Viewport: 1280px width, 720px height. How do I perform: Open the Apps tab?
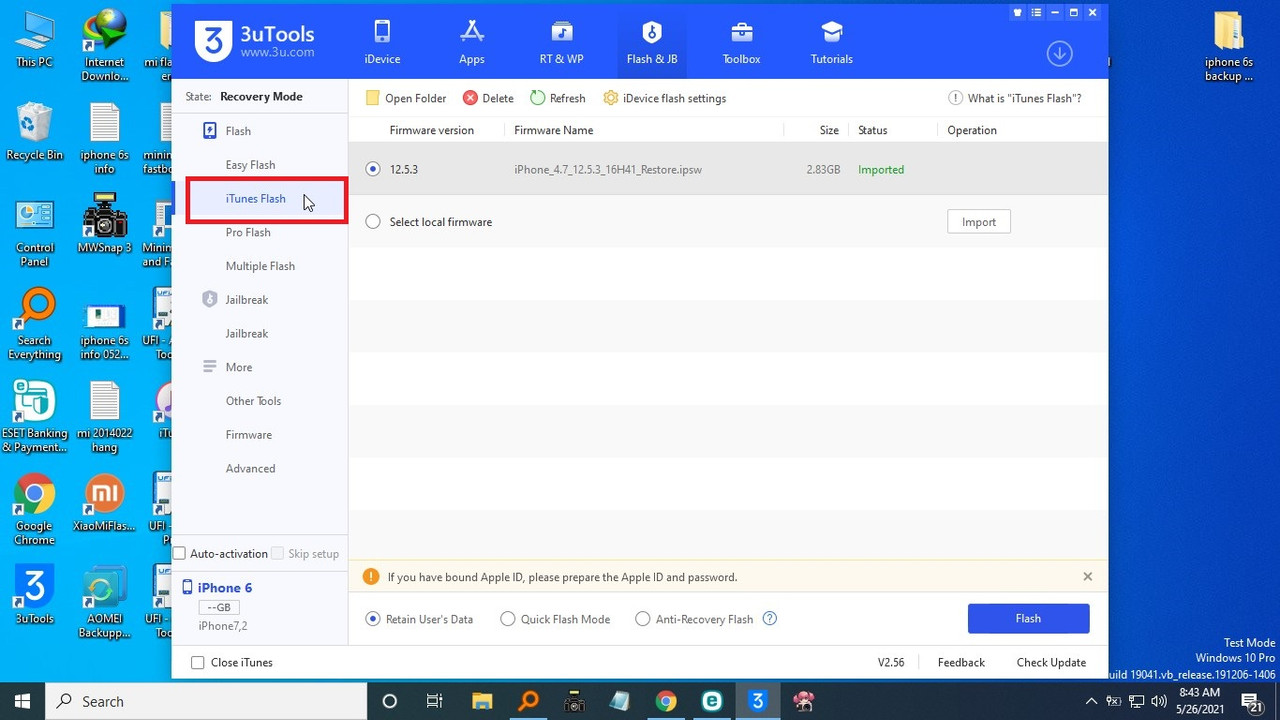coord(472,43)
